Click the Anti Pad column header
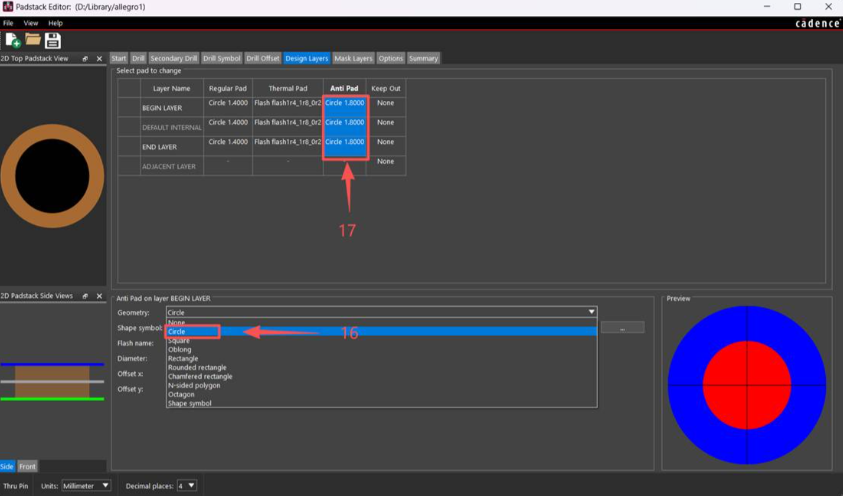 click(x=344, y=88)
